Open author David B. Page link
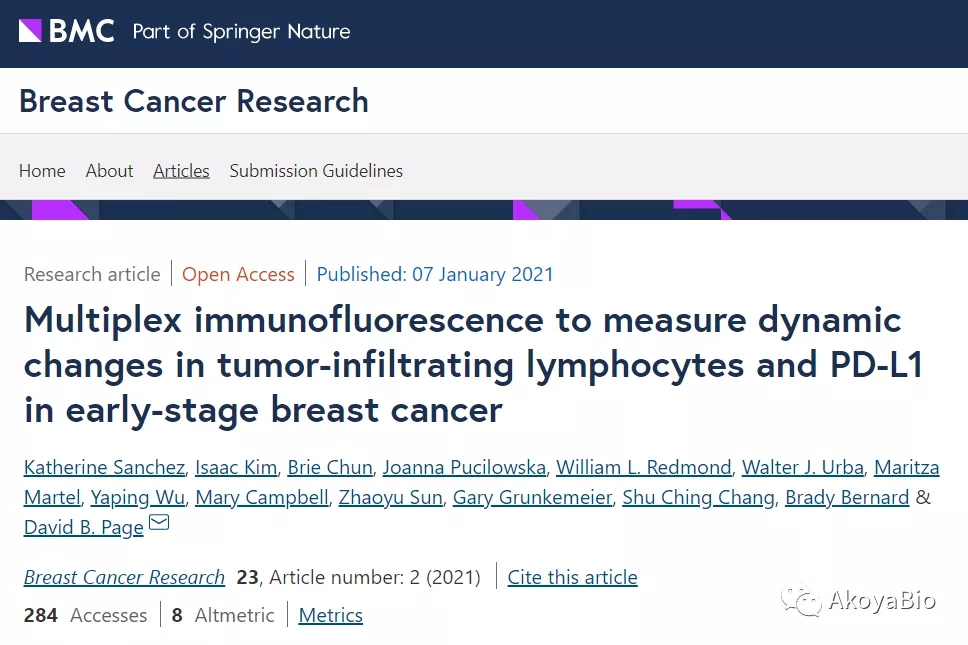The height and width of the screenshot is (645, 968). (x=84, y=527)
